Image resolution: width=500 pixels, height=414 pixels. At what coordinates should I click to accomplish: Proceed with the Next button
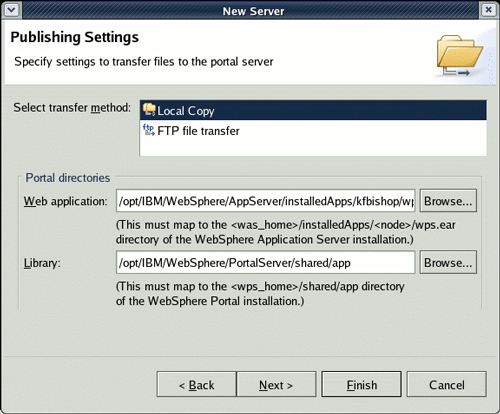pos(276,384)
